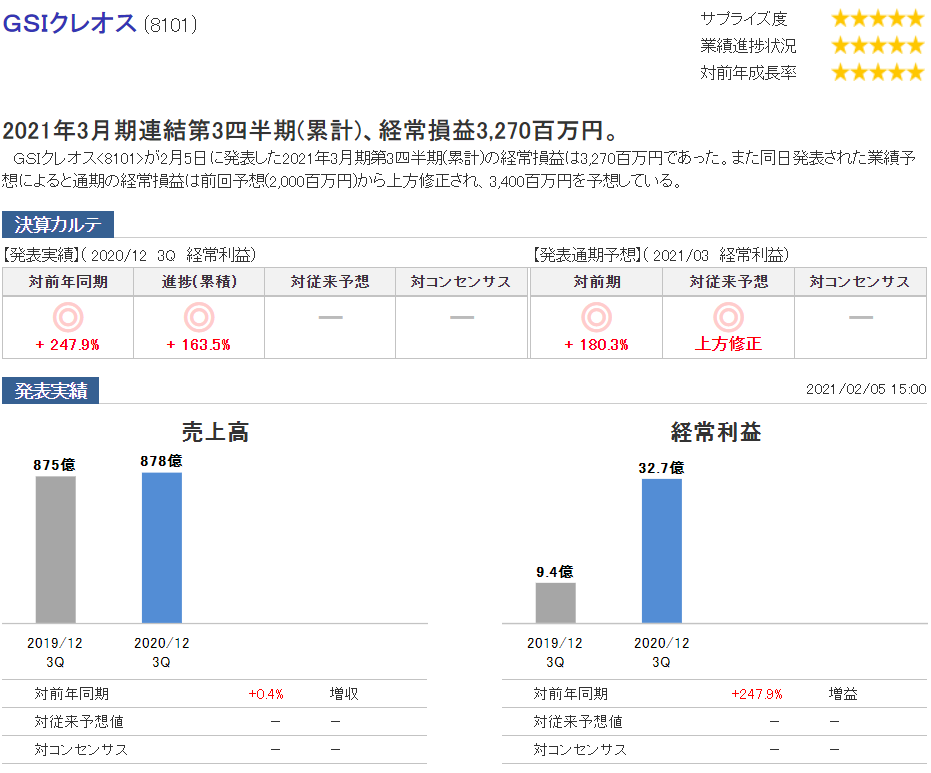The image size is (931, 773).
Task: Click 対前年同期 row label in 売上高 table
Action: click(71, 693)
